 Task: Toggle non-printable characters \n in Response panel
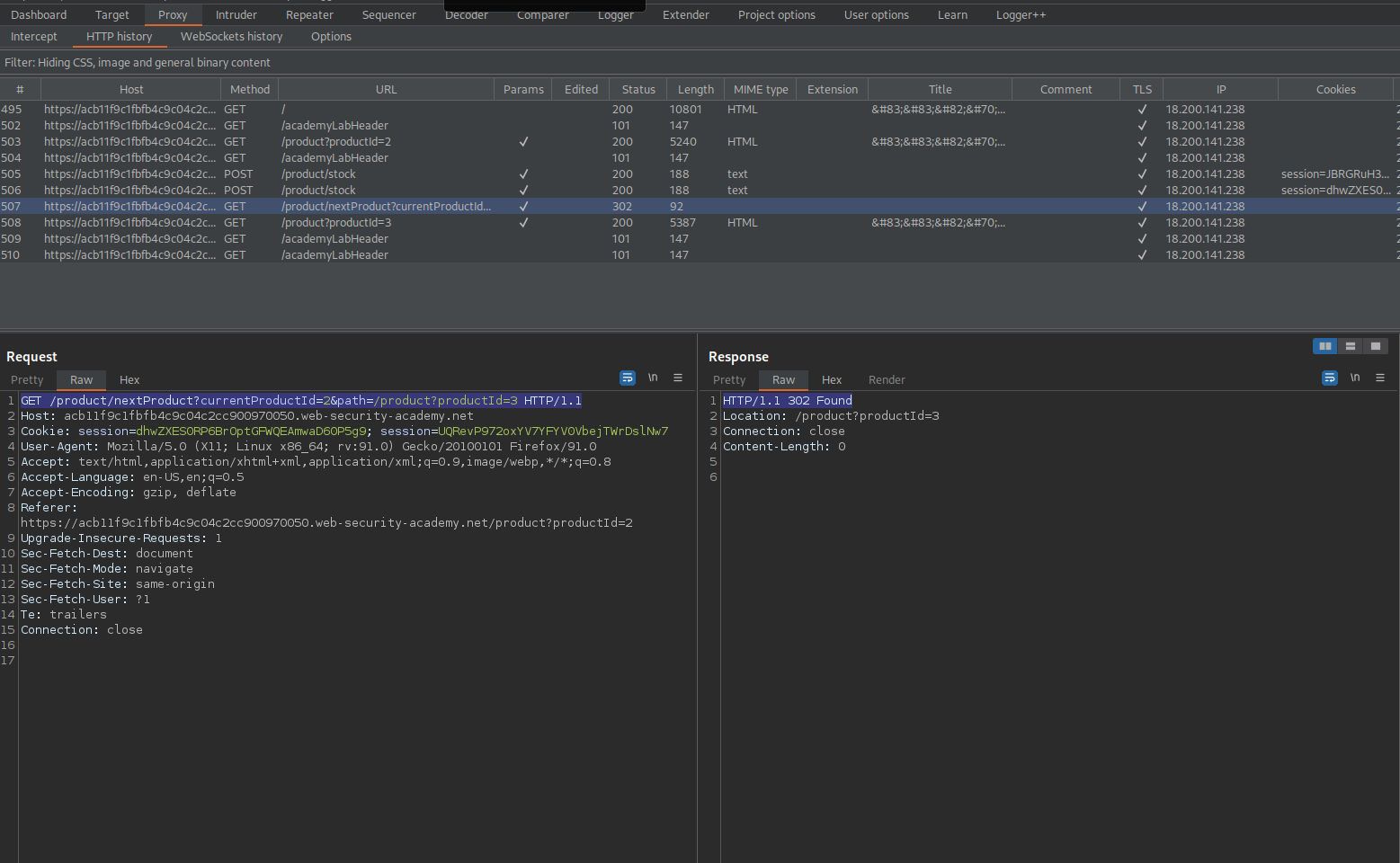1355,378
